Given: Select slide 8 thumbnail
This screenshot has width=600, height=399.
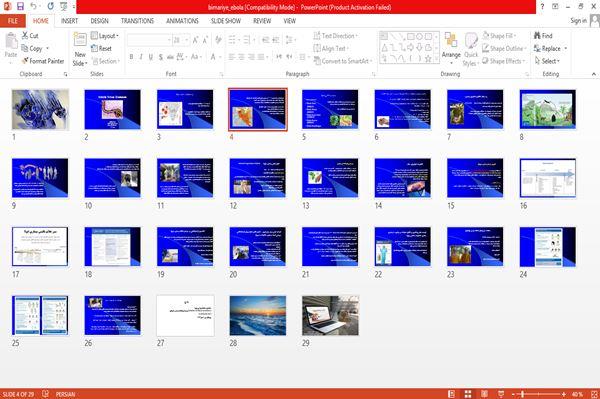Looking at the screenshot, I should [548, 109].
